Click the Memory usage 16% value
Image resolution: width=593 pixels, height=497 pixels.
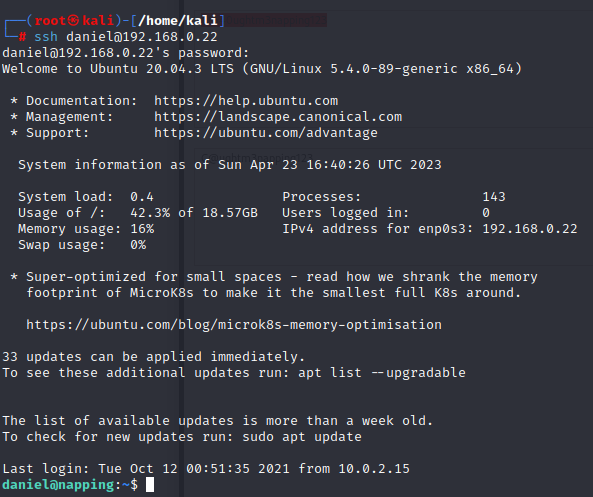point(142,229)
